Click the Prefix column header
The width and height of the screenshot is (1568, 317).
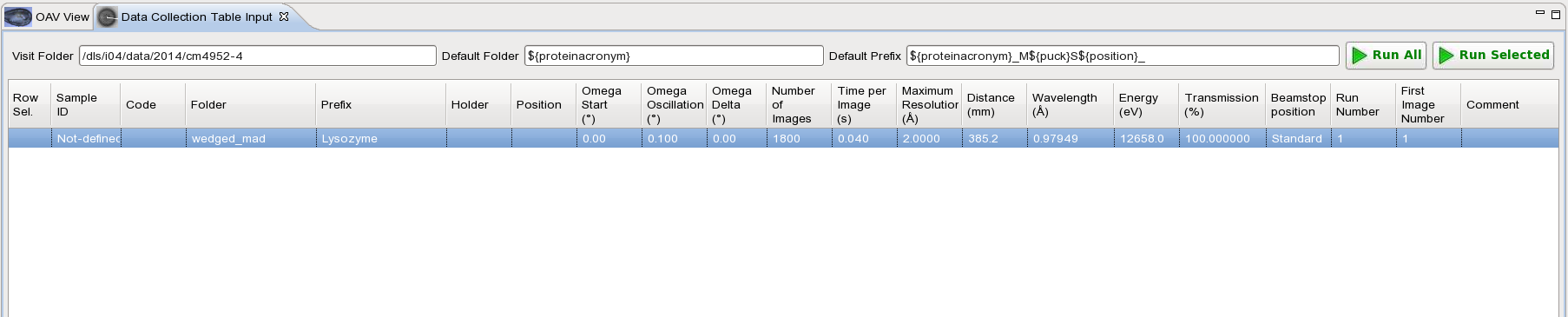pyautogui.click(x=381, y=105)
